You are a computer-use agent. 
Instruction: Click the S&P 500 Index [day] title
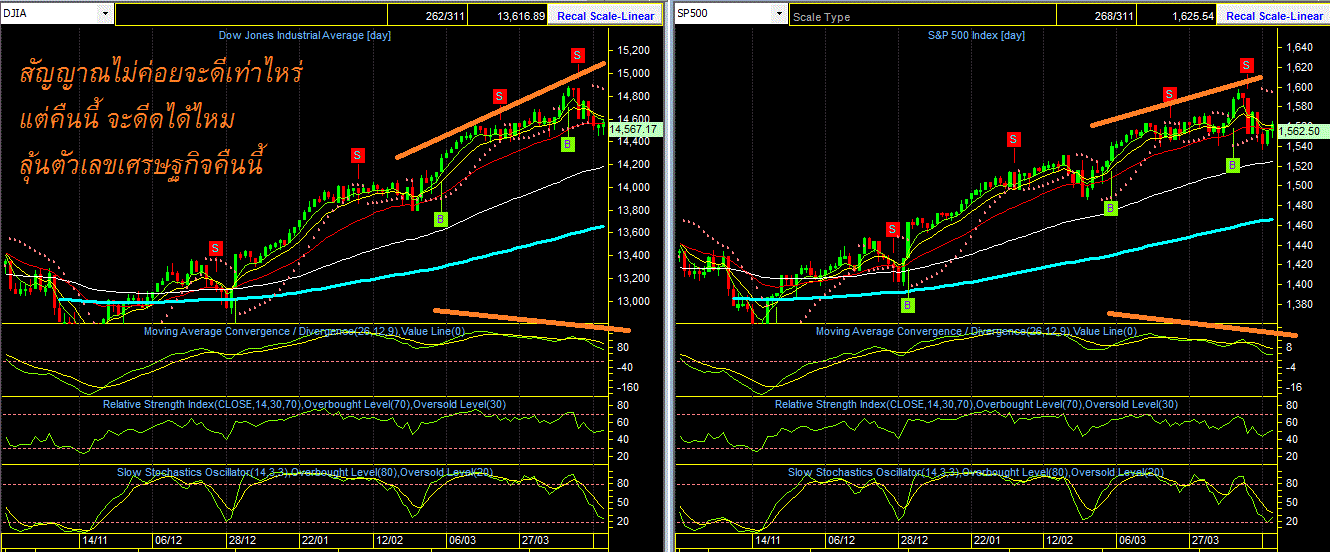975,35
